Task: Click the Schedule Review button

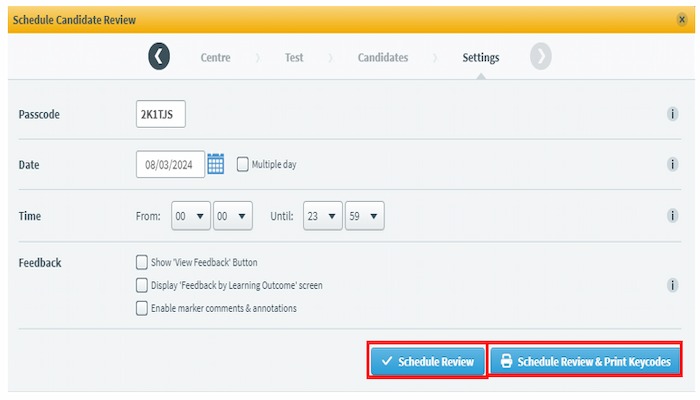Action: (x=428, y=361)
